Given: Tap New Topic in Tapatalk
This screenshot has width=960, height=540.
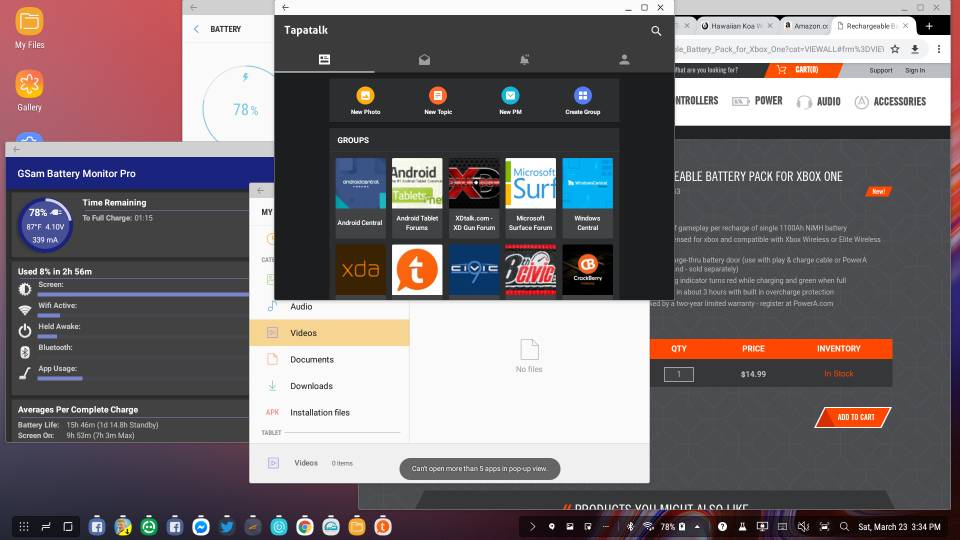Looking at the screenshot, I should 438,101.
